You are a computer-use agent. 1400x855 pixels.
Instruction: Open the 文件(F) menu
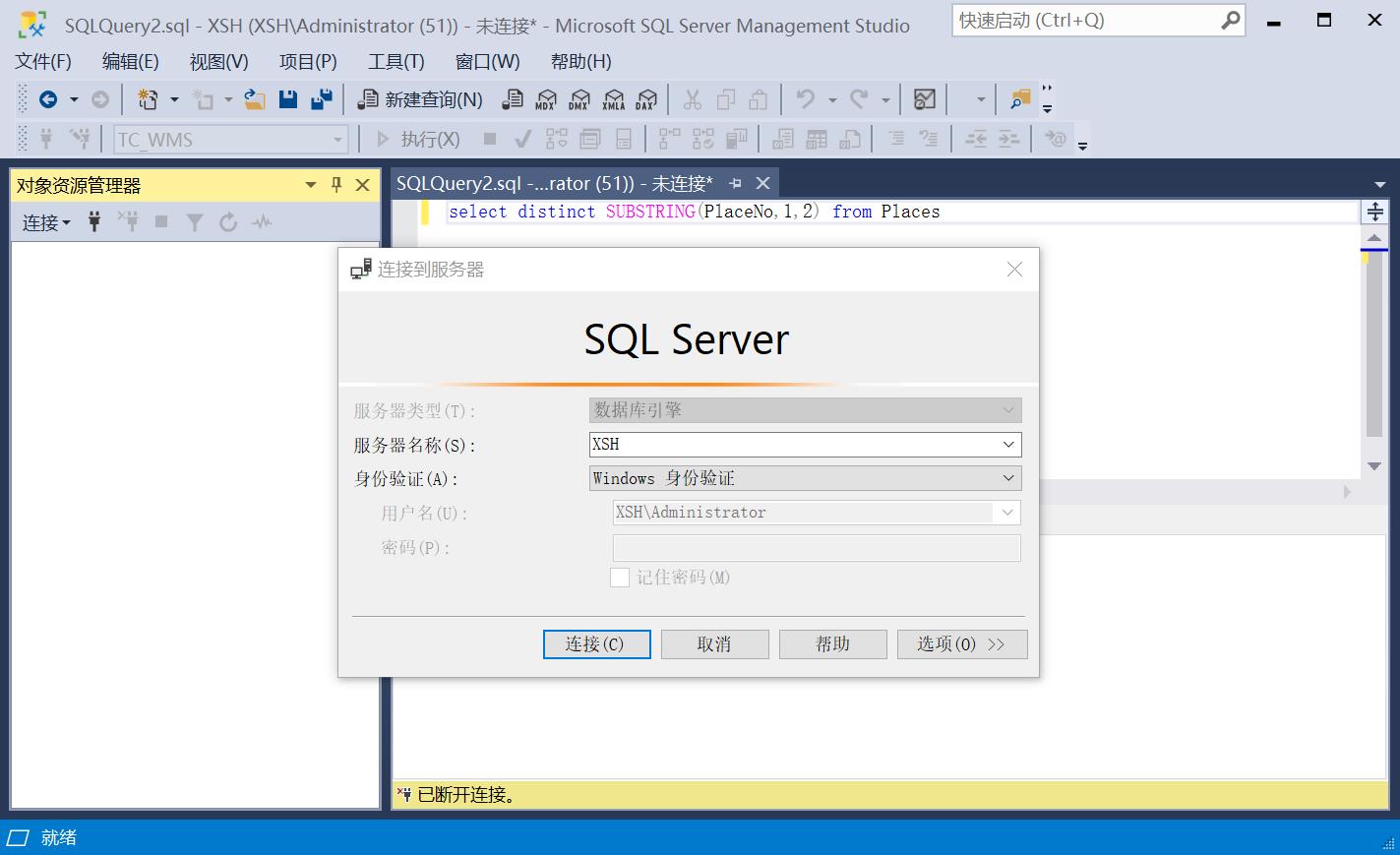point(43,61)
